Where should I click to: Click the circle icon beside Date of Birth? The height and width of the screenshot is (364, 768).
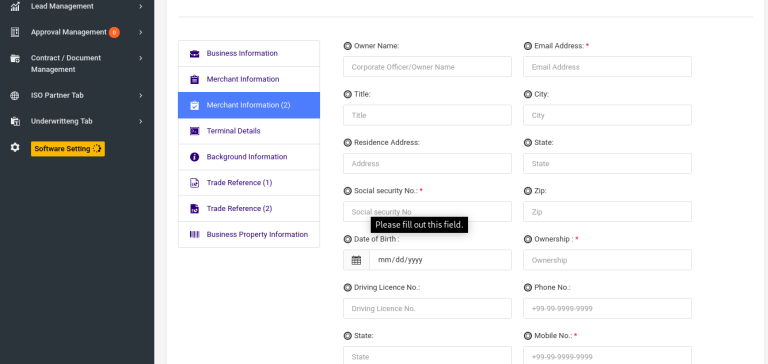pos(347,239)
